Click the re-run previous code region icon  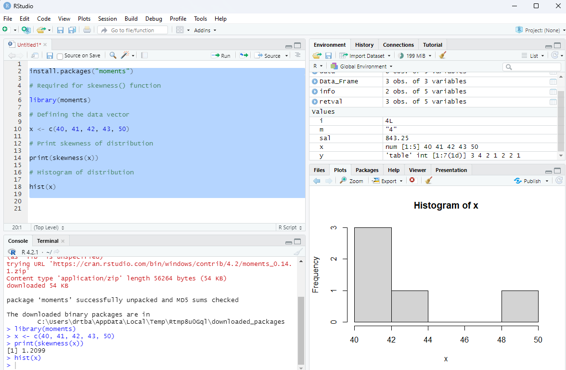coord(244,55)
